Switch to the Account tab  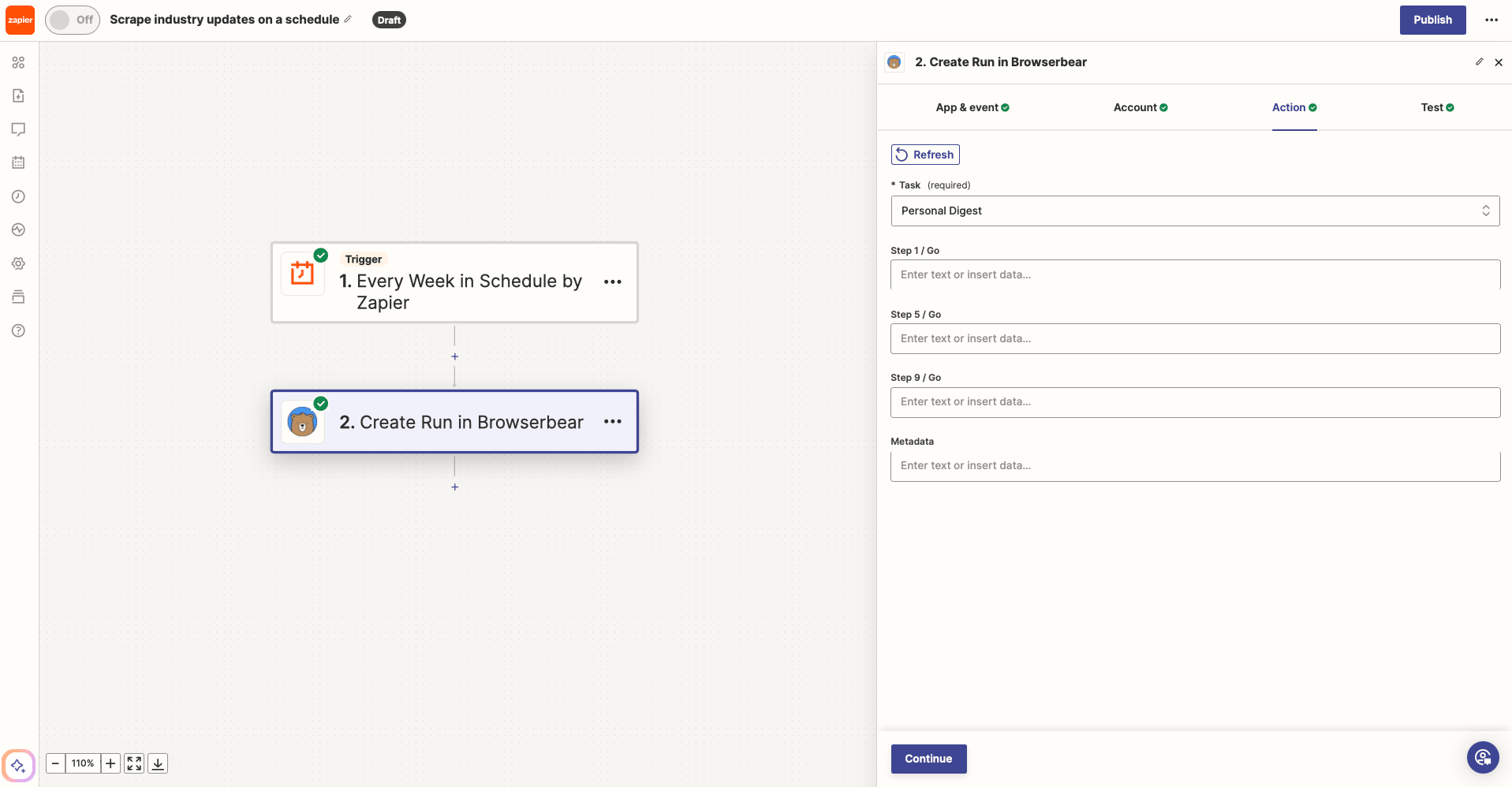[1141, 107]
